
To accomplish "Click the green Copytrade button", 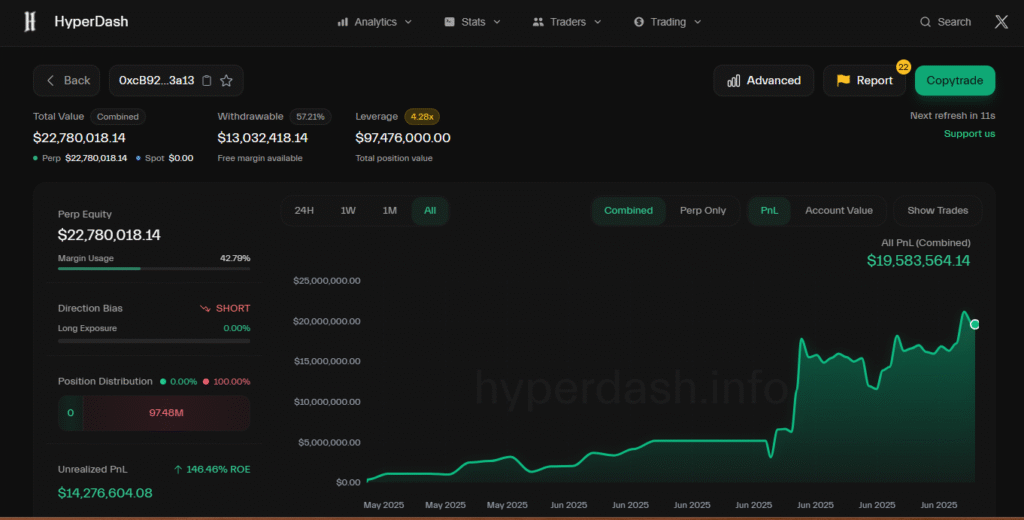I will [955, 80].
